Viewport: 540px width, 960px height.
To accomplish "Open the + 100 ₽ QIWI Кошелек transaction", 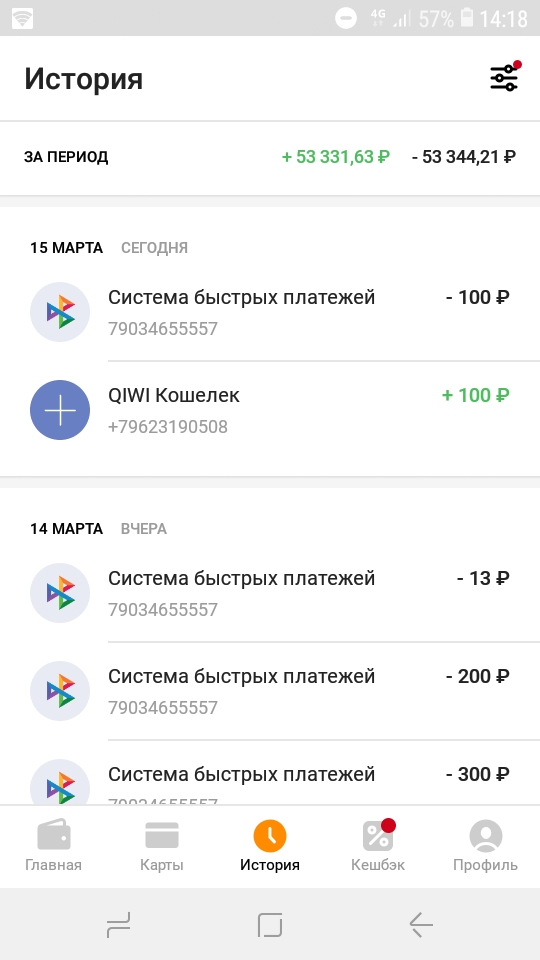I will (270, 410).
